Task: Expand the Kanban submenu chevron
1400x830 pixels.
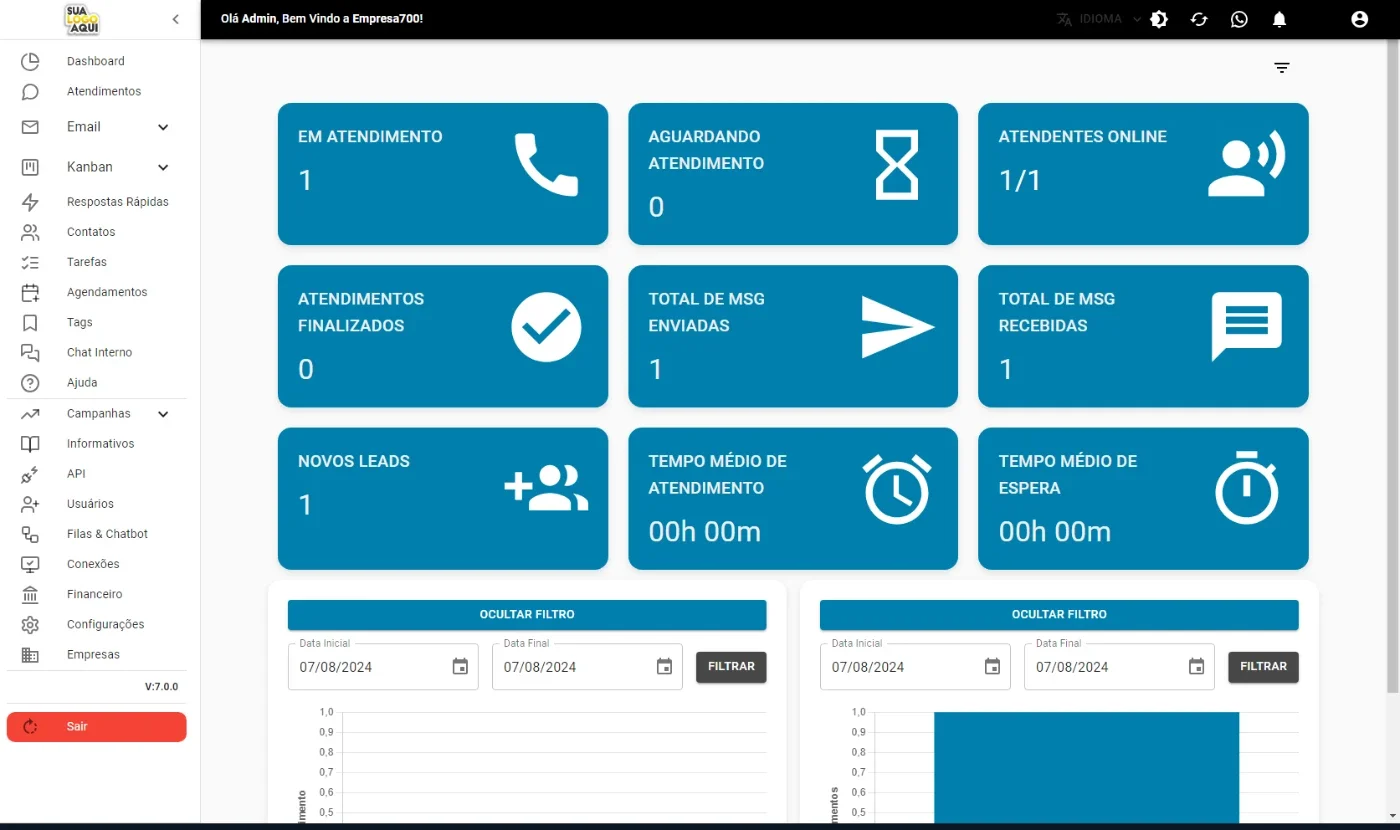Action: [163, 167]
